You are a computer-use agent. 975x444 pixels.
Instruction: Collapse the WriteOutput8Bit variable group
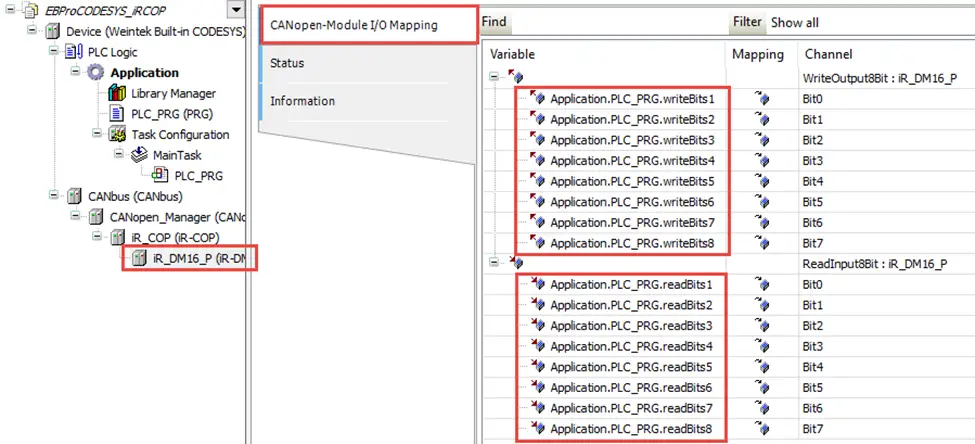click(494, 77)
